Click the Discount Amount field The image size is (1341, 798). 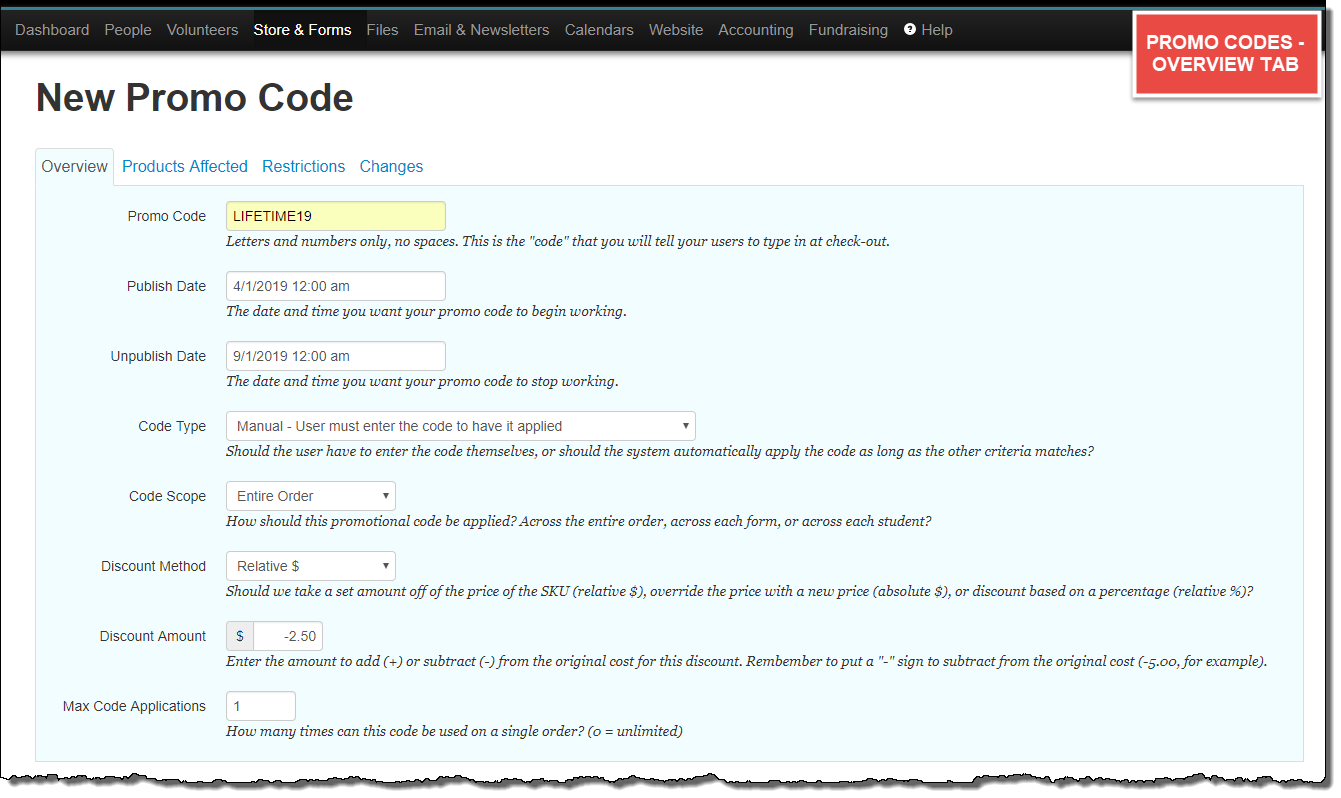coord(288,636)
